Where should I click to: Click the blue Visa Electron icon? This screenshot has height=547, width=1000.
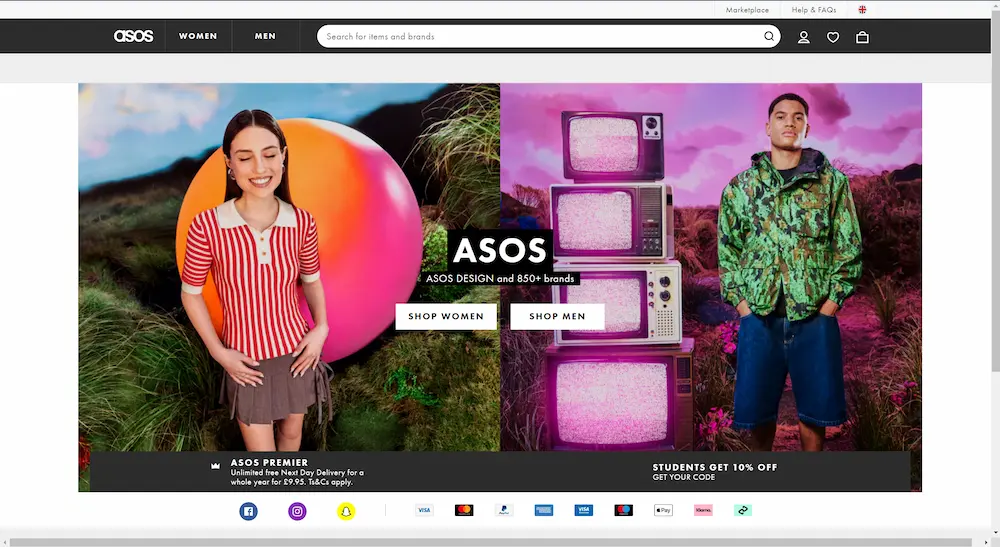[x=584, y=510]
